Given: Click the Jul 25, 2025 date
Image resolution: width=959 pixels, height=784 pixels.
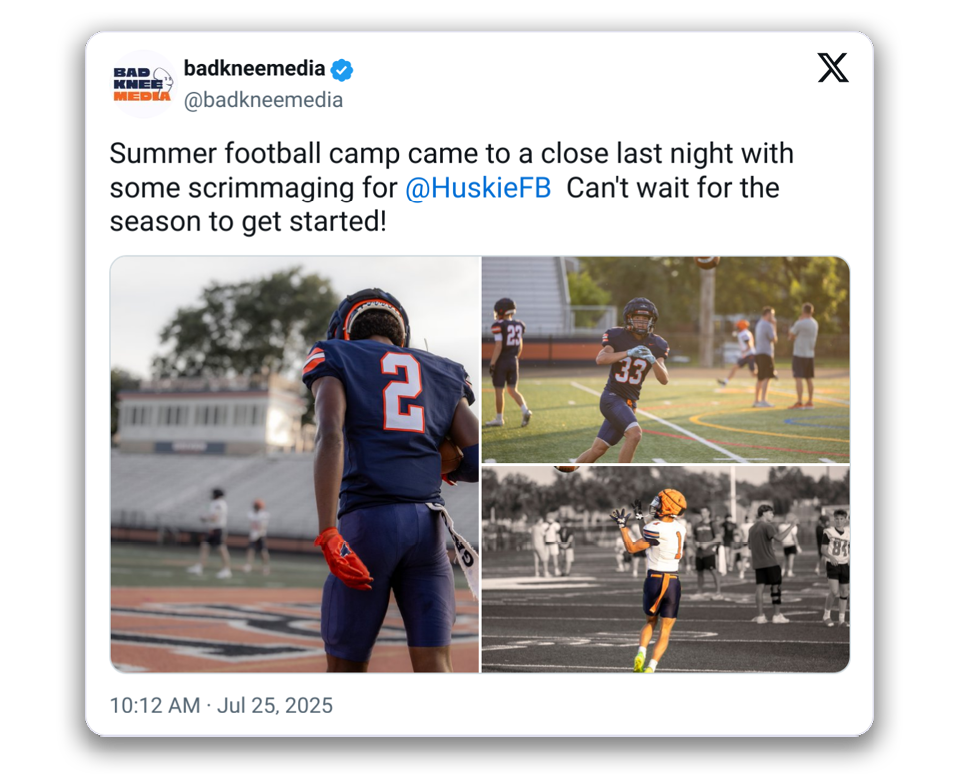Looking at the screenshot, I should pyautogui.click(x=275, y=705).
